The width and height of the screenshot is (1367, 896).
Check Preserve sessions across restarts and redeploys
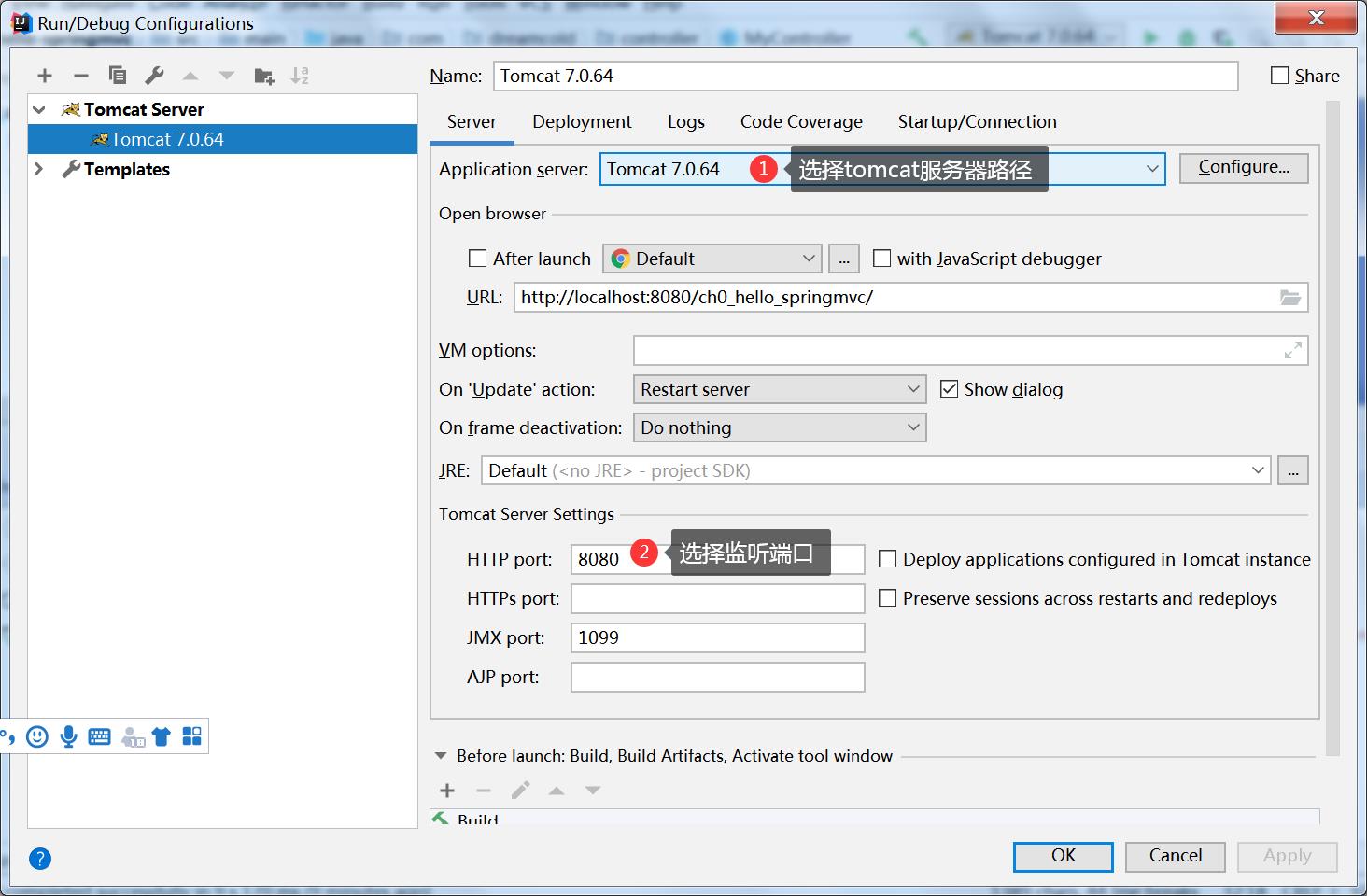coord(887,598)
